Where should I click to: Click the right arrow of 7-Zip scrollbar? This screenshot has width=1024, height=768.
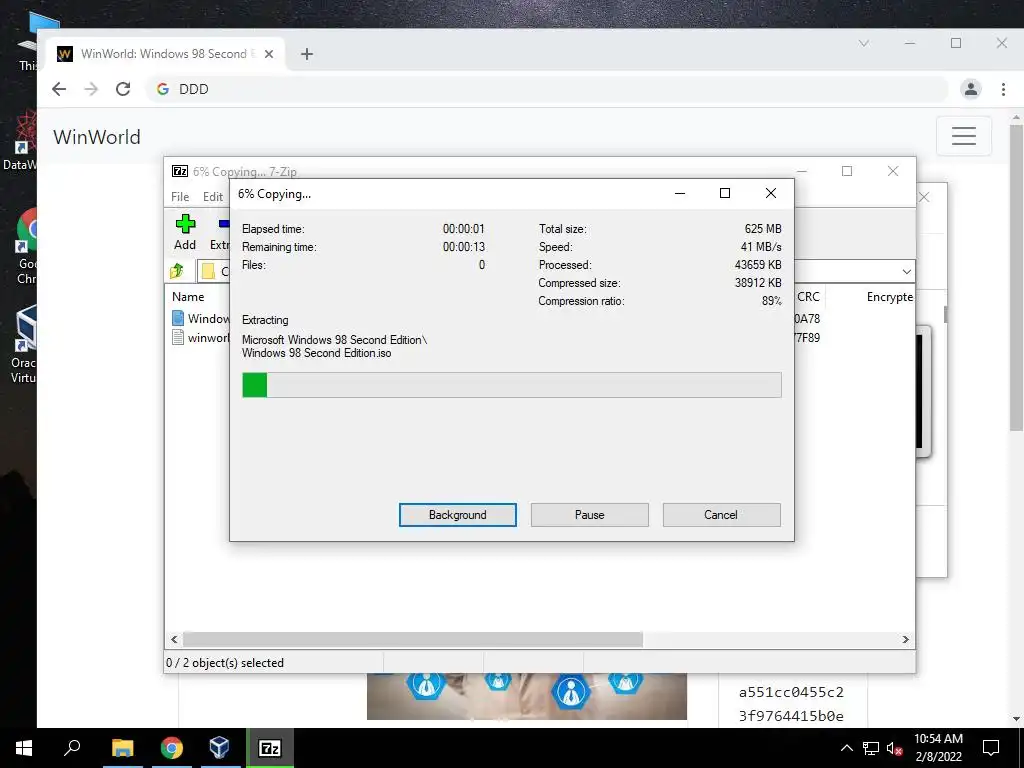click(905, 639)
